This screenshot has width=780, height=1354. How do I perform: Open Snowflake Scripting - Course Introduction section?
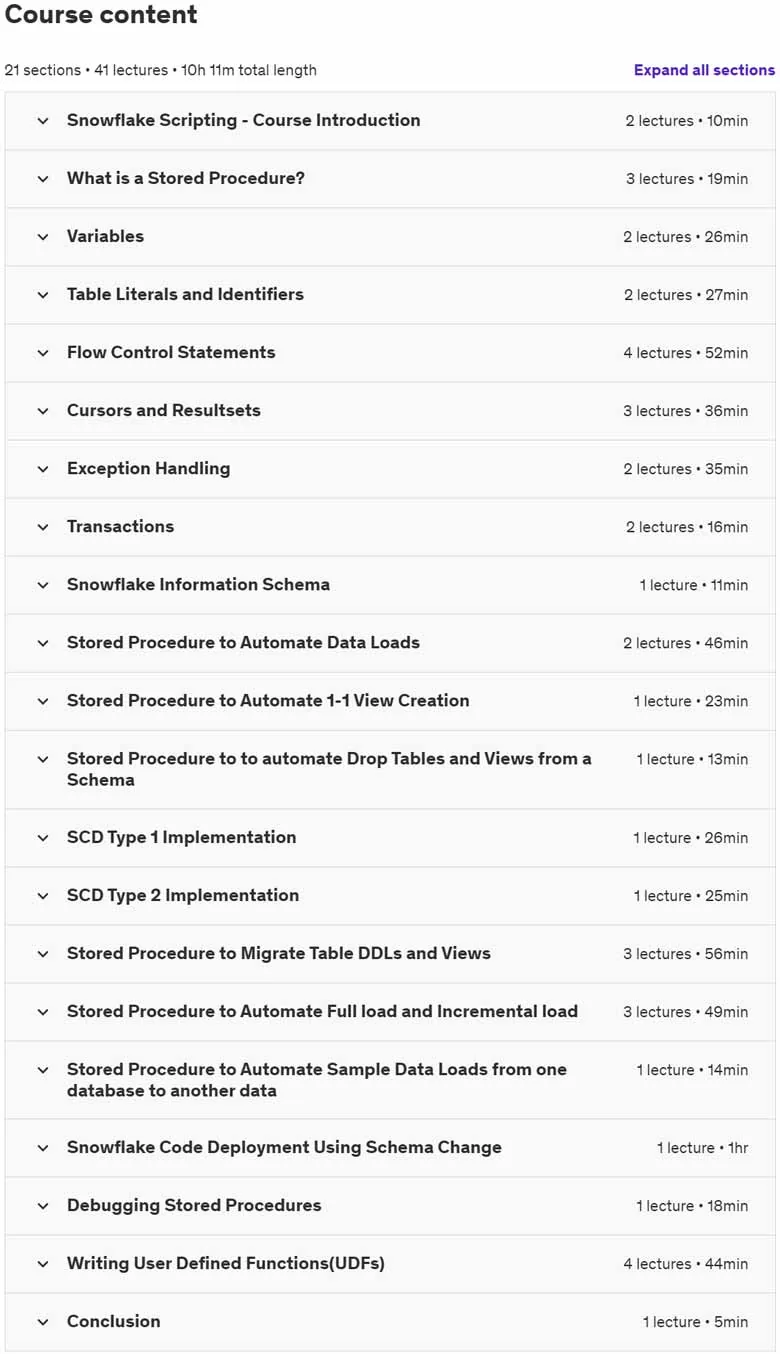point(390,121)
